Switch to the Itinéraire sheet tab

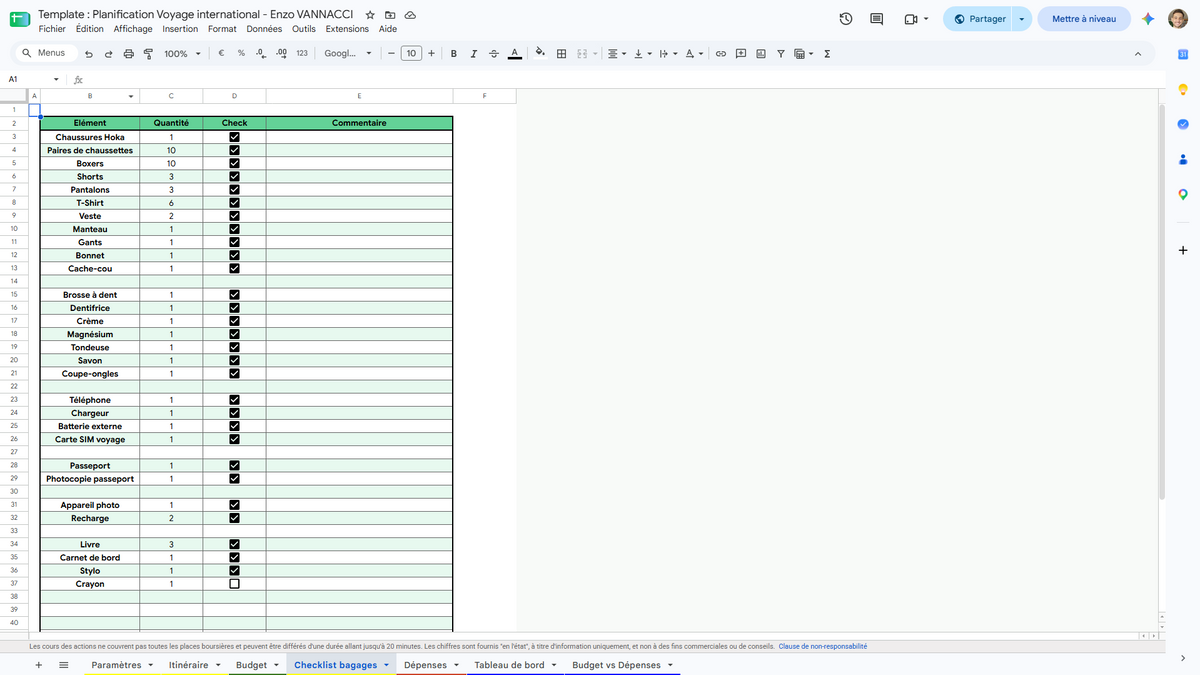point(188,665)
